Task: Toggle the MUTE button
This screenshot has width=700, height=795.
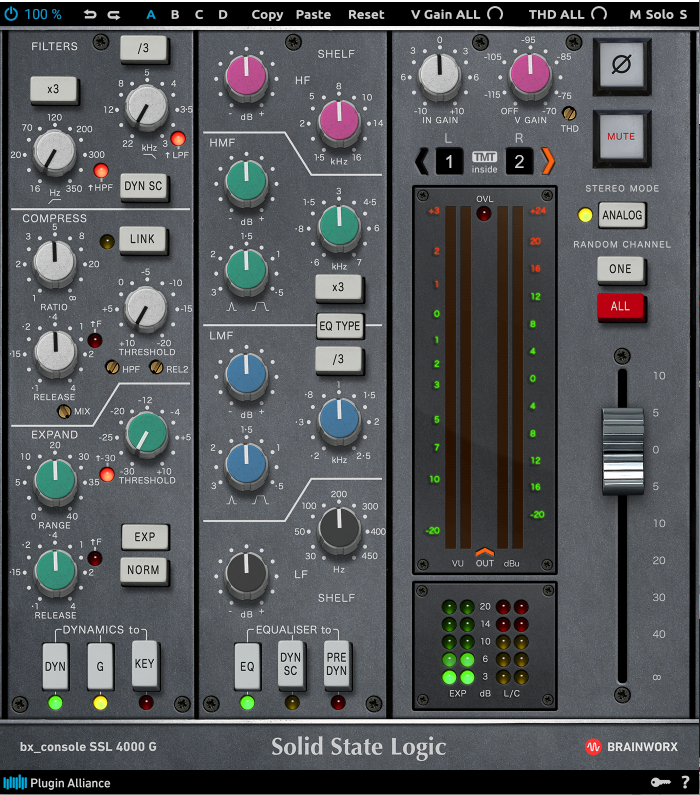Action: coord(621,136)
